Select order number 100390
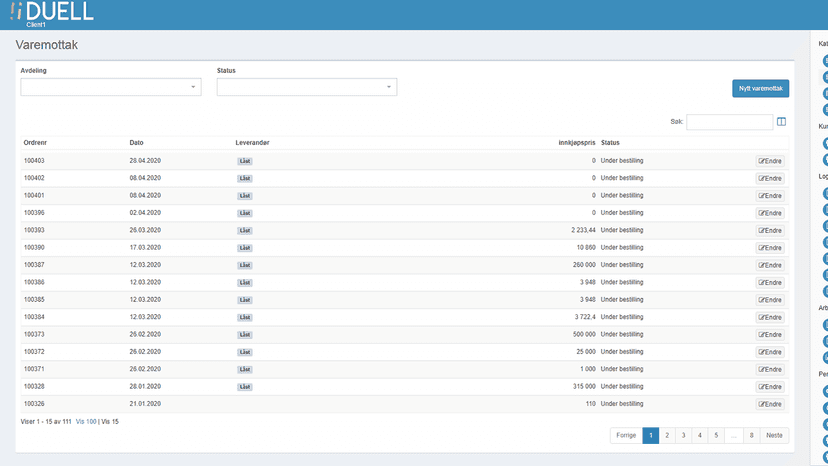 (34, 247)
